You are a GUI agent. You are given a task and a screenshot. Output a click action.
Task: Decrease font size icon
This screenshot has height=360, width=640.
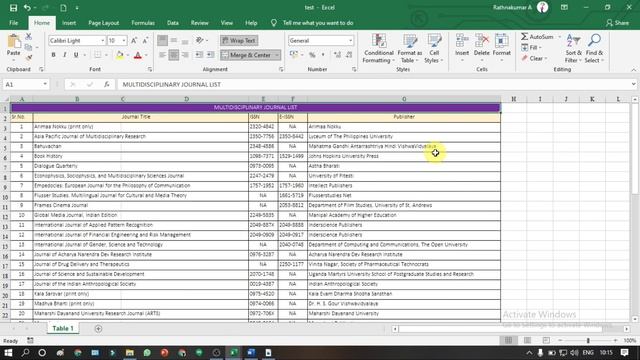tap(144, 40)
